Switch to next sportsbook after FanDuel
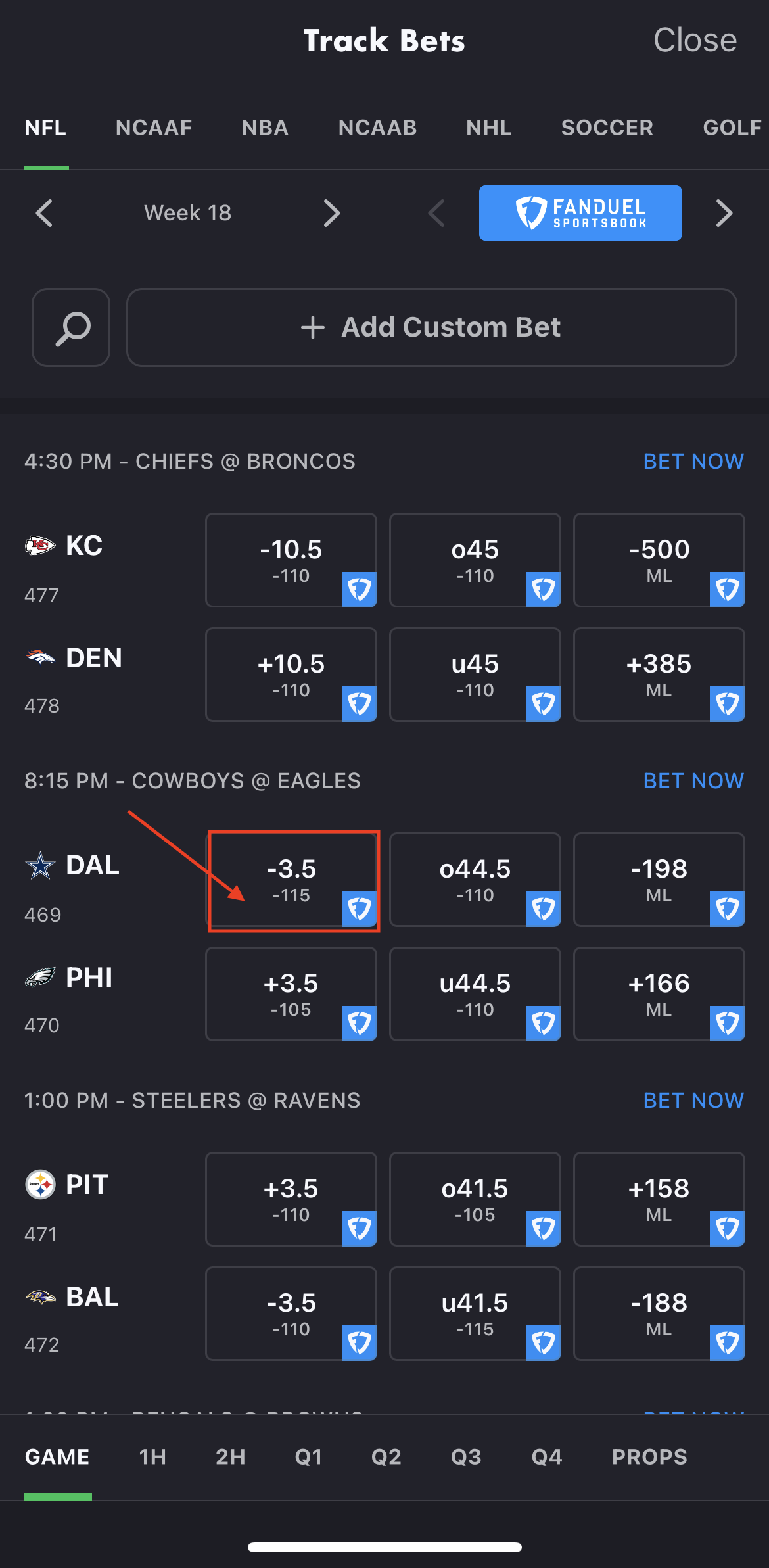 [724, 213]
